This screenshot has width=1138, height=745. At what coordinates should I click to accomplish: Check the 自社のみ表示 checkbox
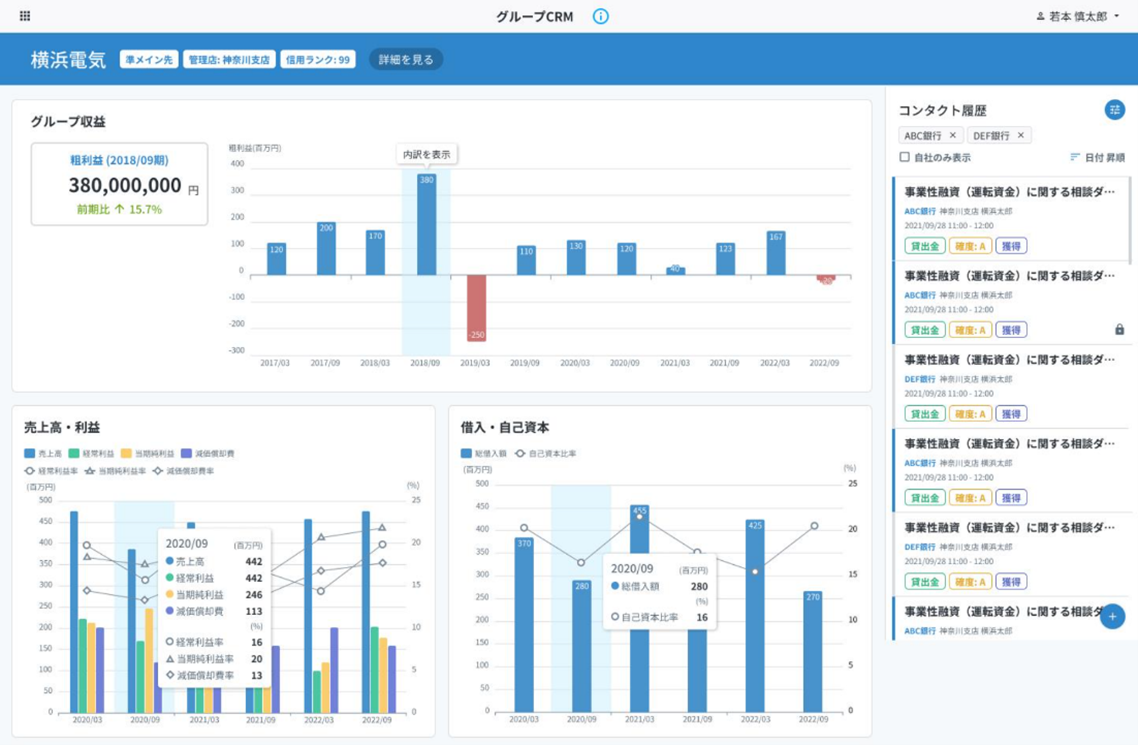click(904, 157)
